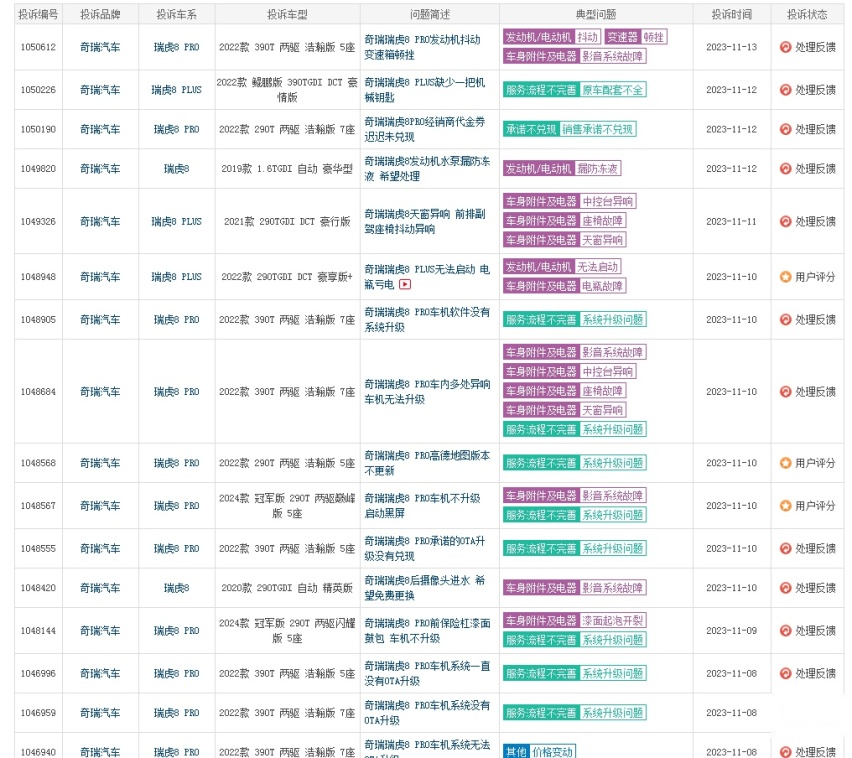The width and height of the screenshot is (852, 758).
Task: Click the 投诉车型 column header
Action: pos(287,15)
